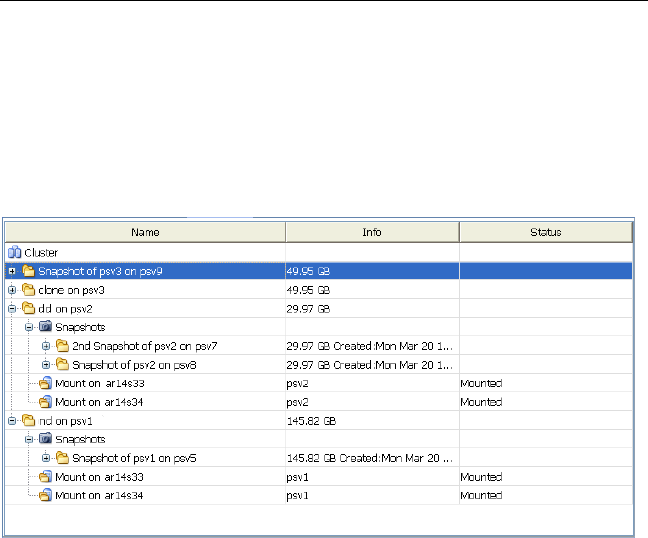Click folder icon of clone on psv3
Image resolution: width=648 pixels, height=538 pixels.
click(28, 290)
